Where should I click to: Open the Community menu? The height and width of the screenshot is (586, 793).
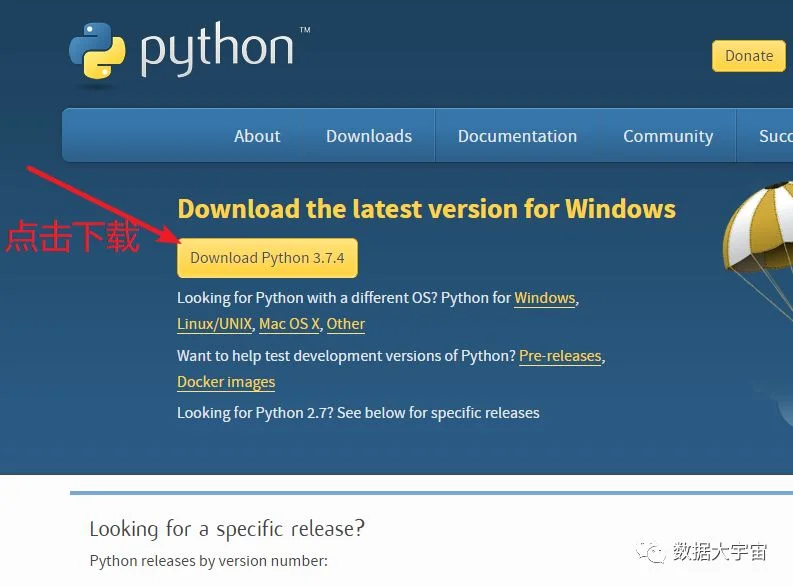pos(668,136)
